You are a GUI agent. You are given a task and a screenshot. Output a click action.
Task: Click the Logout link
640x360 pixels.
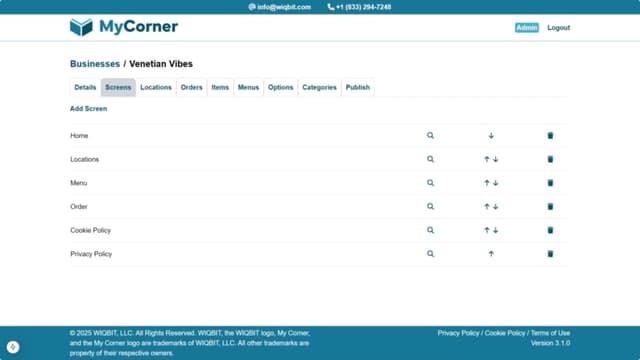click(x=558, y=28)
